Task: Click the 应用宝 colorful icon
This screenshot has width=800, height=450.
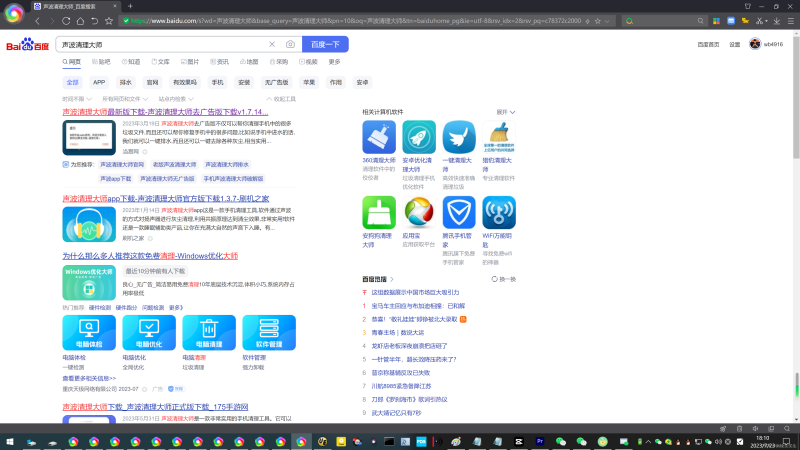Action: [419, 212]
